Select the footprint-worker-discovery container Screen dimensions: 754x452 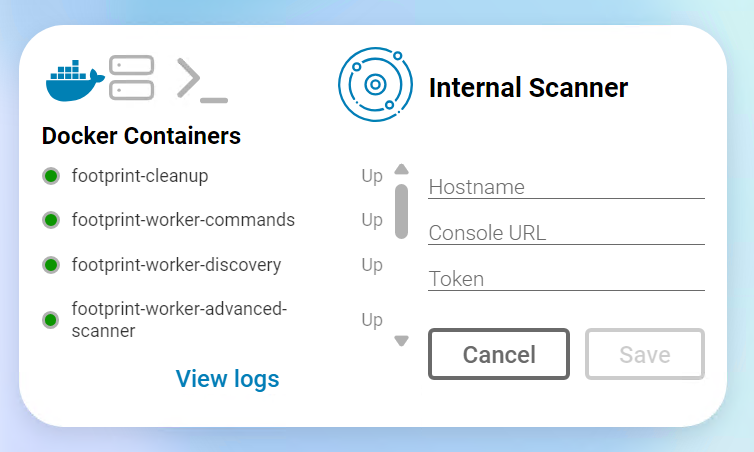[176, 265]
